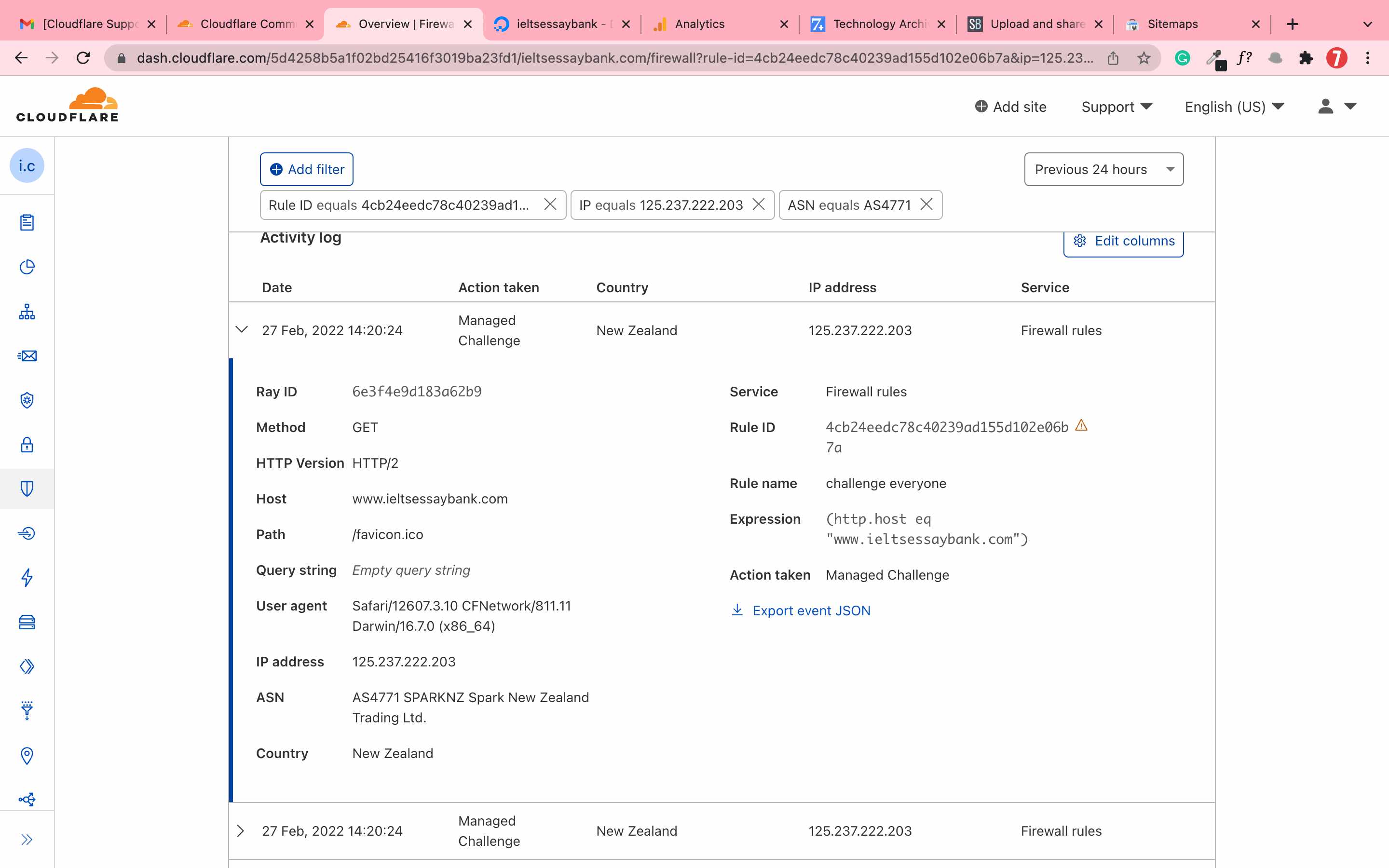Open the SSL/TLS padlock sidebar icon
The width and height of the screenshot is (1389, 868).
click(x=27, y=445)
